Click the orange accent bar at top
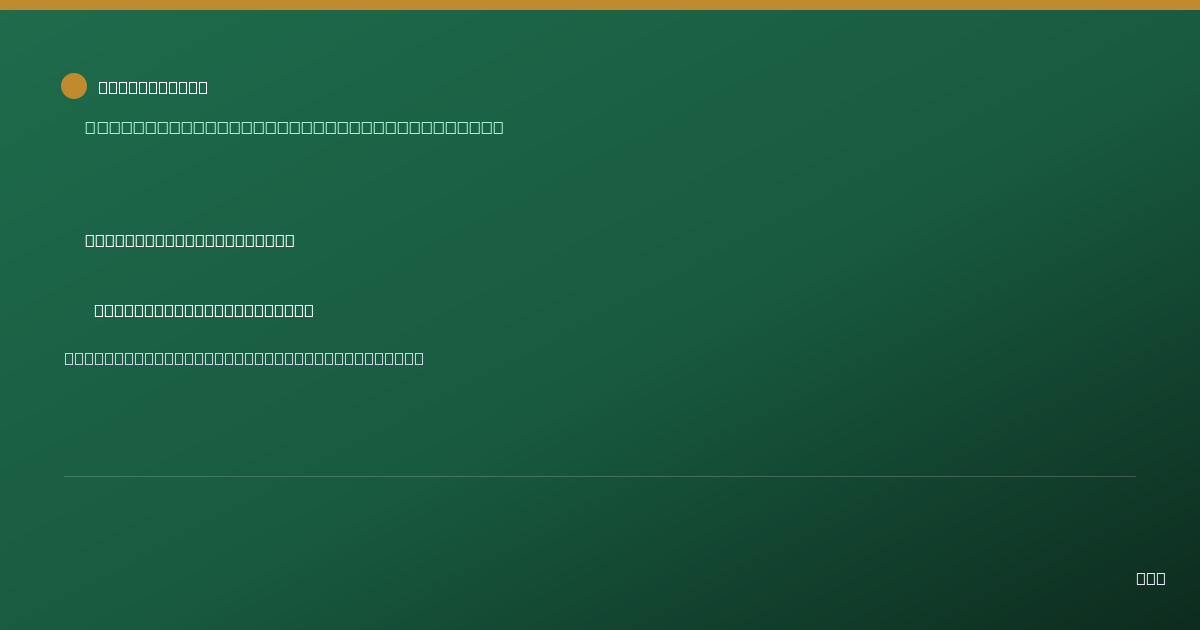The image size is (1200, 630). tap(600, 5)
